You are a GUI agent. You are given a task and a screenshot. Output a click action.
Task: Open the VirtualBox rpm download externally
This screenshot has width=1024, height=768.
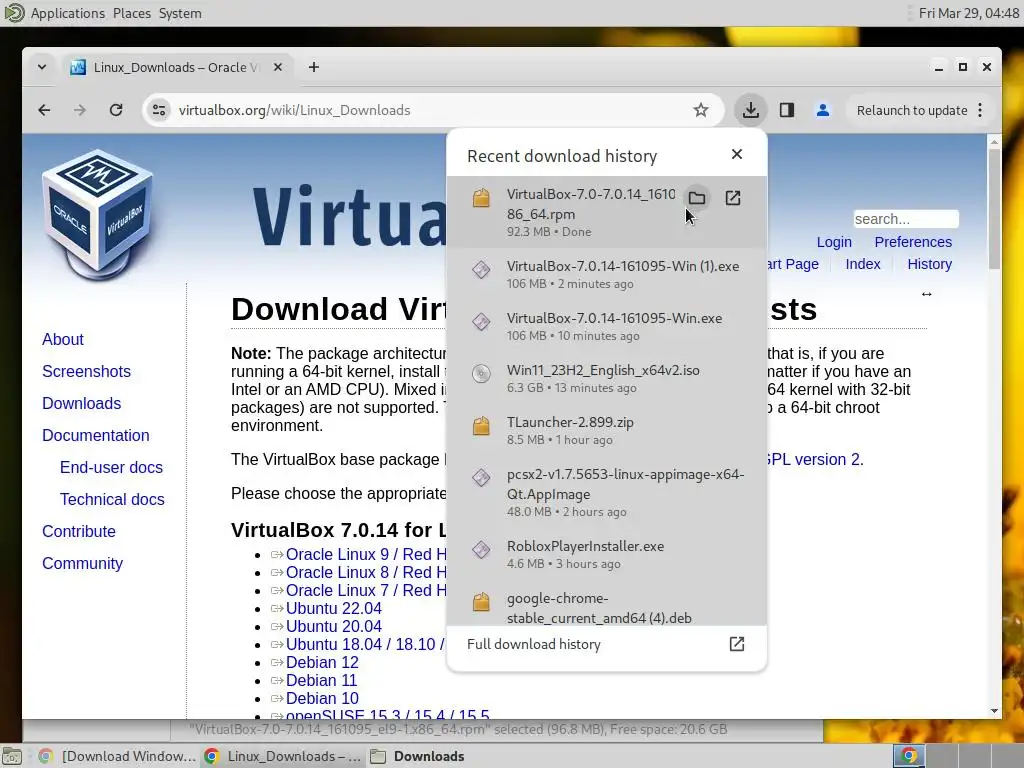point(733,198)
